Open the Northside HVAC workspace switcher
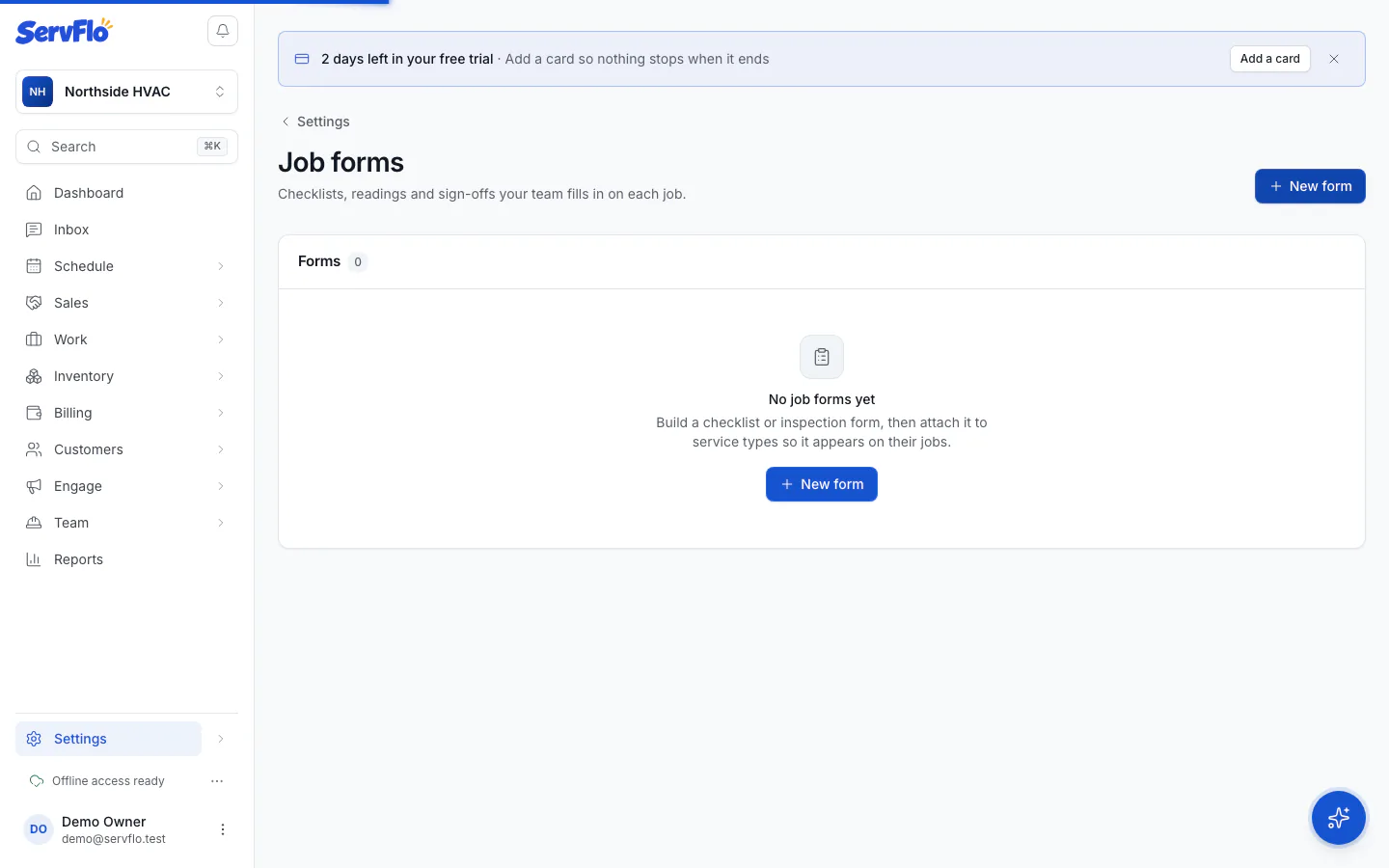This screenshot has width=1389, height=868. (x=127, y=92)
